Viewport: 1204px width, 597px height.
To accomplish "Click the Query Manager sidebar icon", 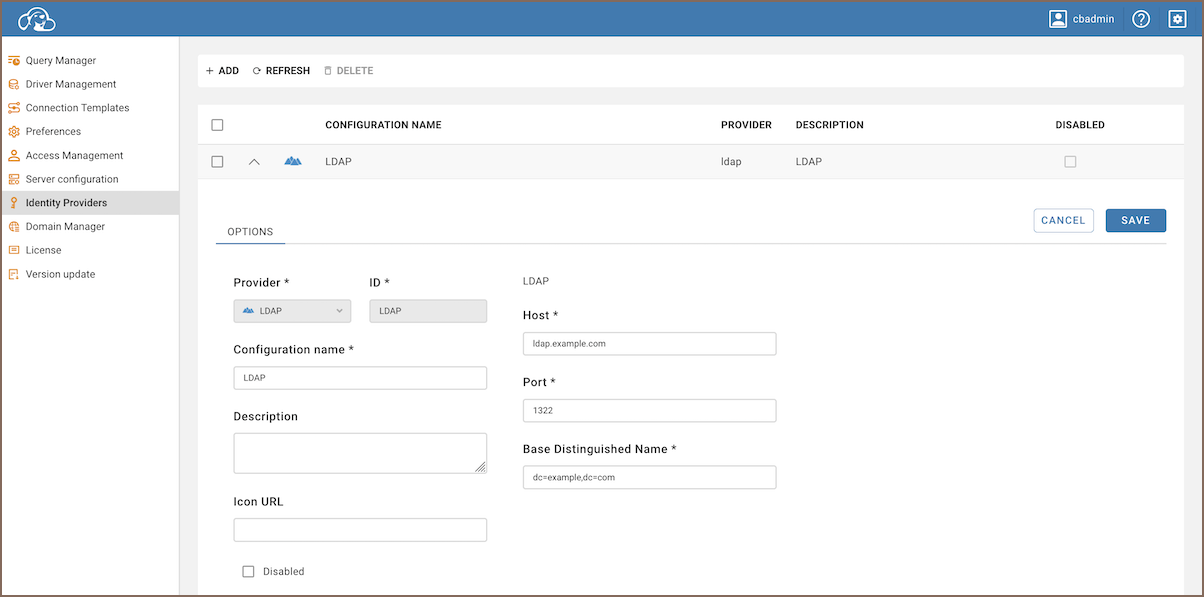I will tap(14, 61).
